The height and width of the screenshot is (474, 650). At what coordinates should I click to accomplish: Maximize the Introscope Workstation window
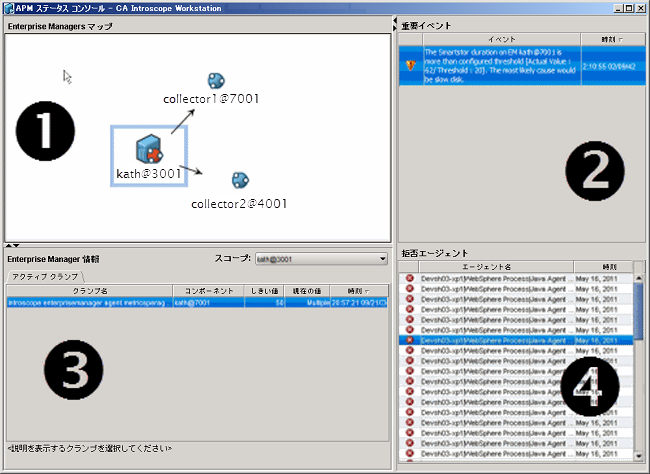coord(629,8)
